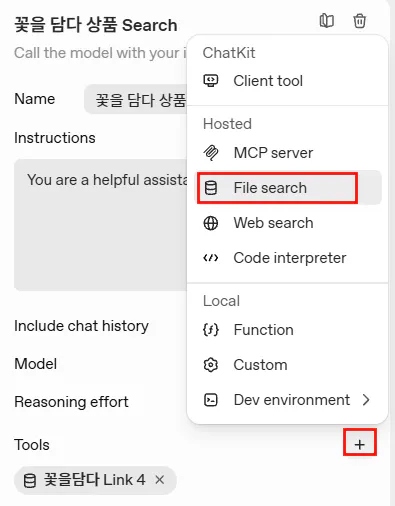Click the Instructions label
Image resolution: width=395 pixels, height=506 pixels.
55,138
